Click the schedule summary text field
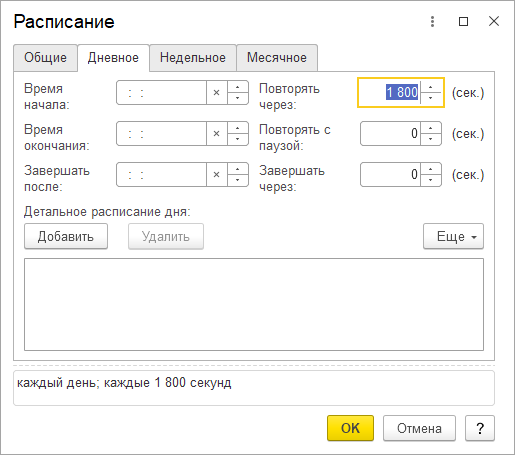This screenshot has height=455, width=515. point(254,388)
